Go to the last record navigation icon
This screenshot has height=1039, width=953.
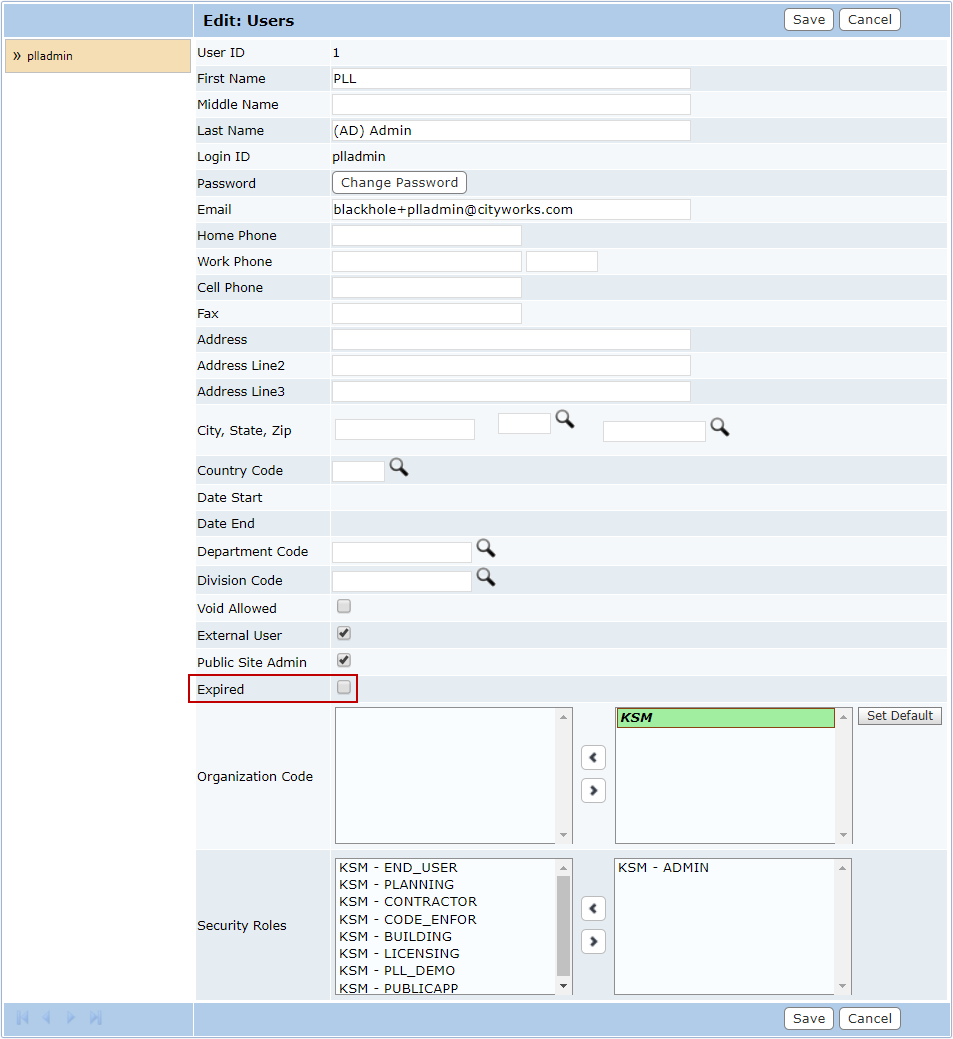click(x=96, y=1018)
